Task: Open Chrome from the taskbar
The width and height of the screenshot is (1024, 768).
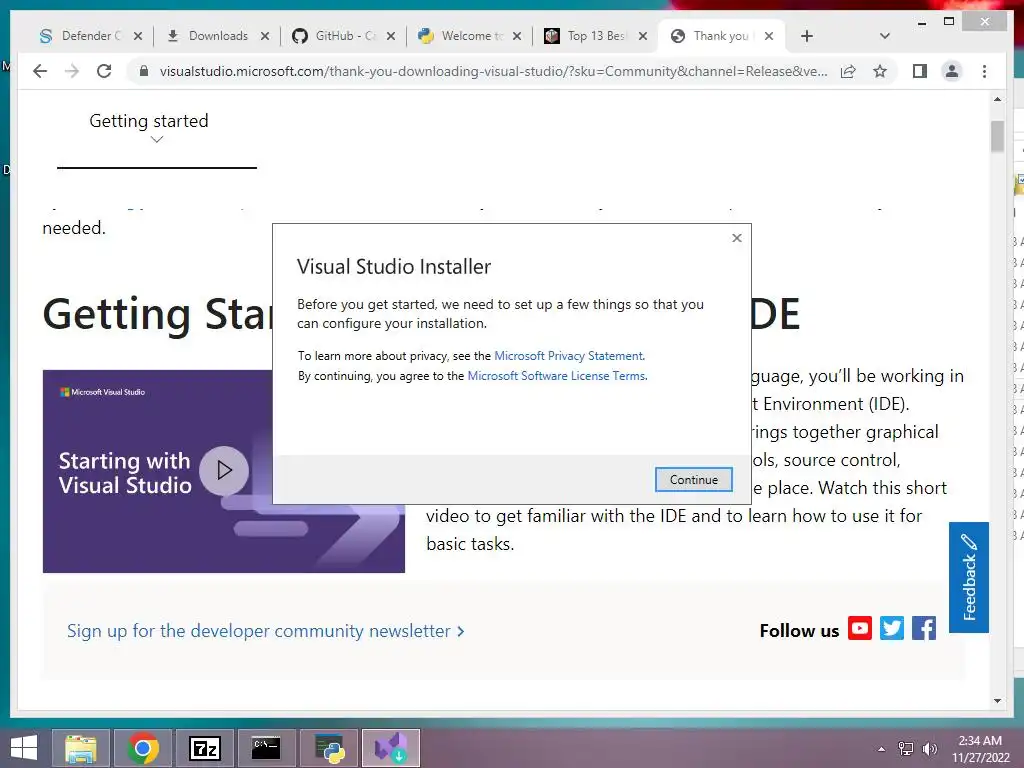Action: (143, 748)
